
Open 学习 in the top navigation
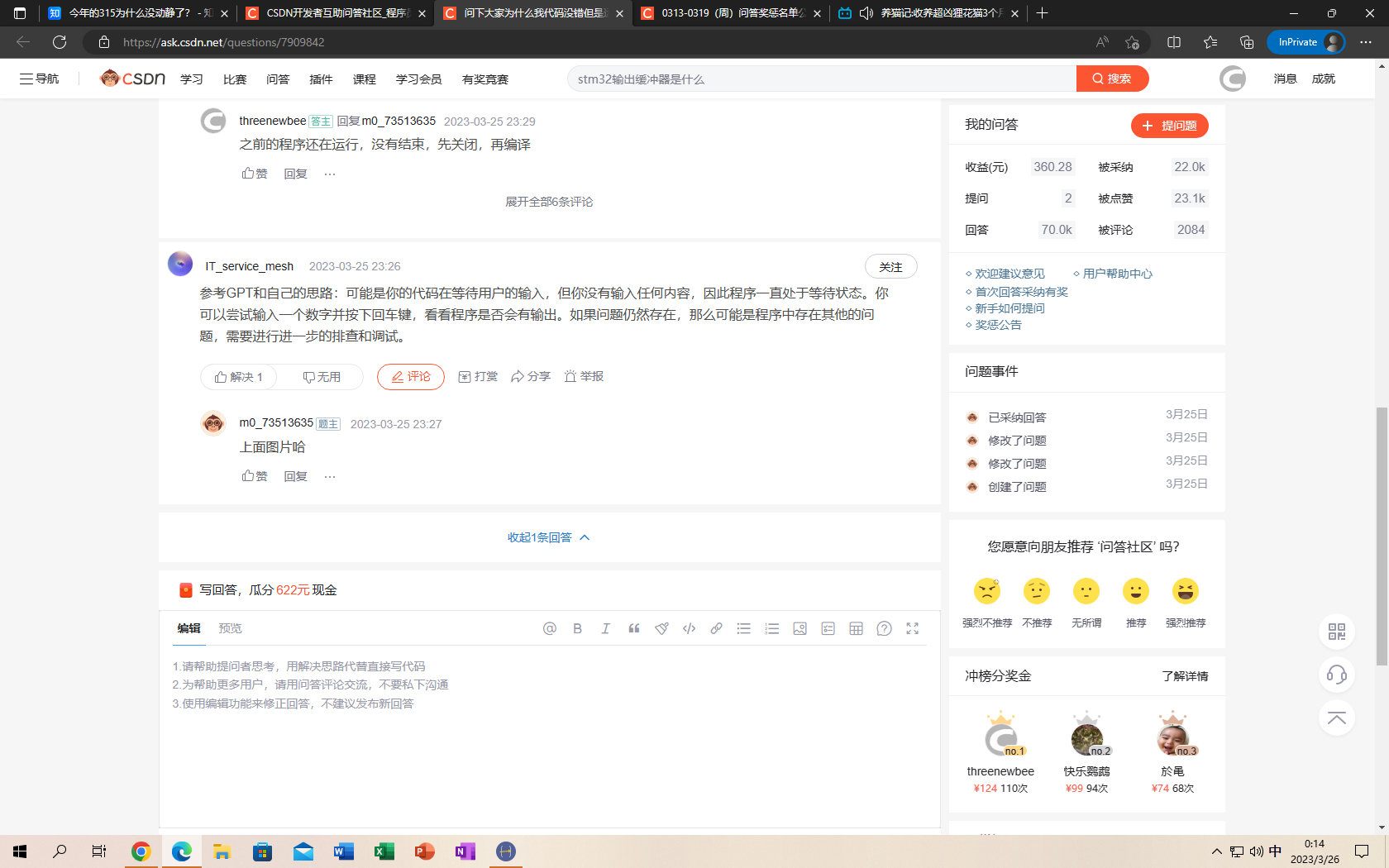click(x=192, y=79)
